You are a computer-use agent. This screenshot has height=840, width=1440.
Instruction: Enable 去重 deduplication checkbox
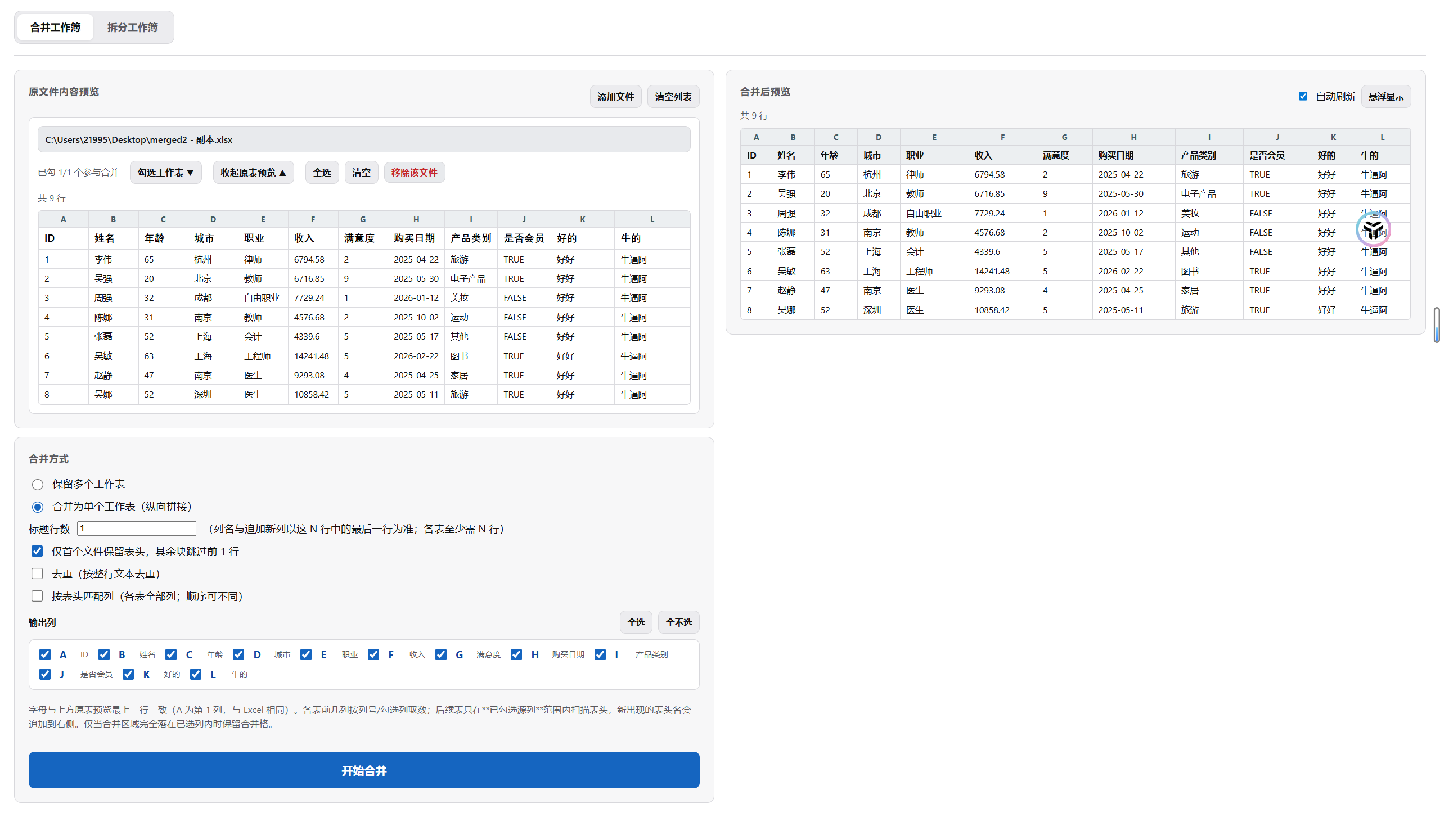[37, 573]
